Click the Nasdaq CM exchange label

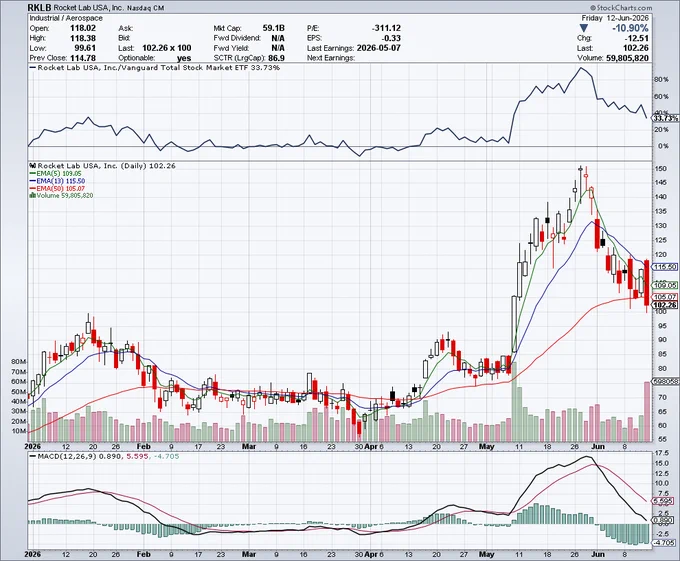click(145, 8)
